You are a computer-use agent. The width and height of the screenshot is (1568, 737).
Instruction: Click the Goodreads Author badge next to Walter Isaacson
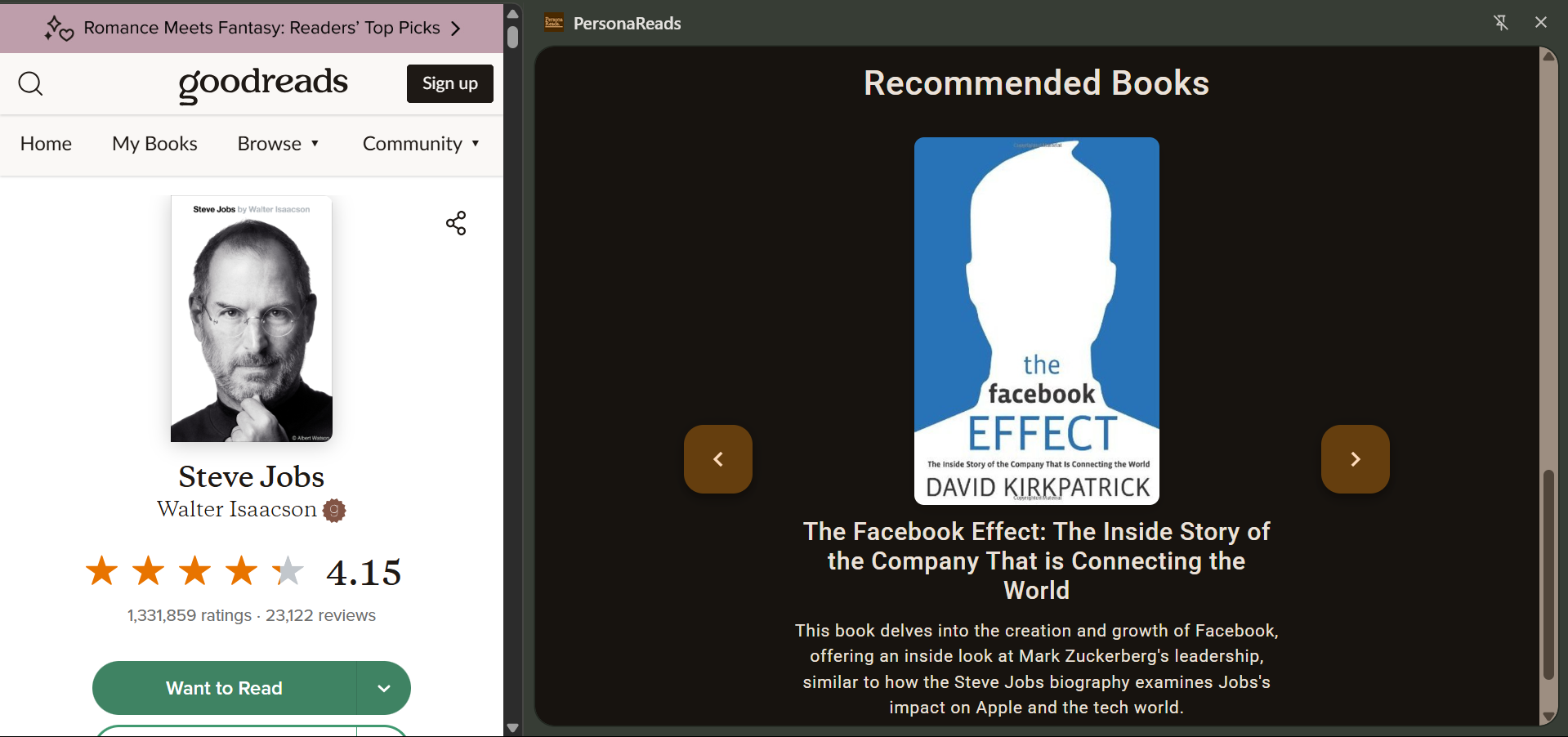tap(334, 511)
